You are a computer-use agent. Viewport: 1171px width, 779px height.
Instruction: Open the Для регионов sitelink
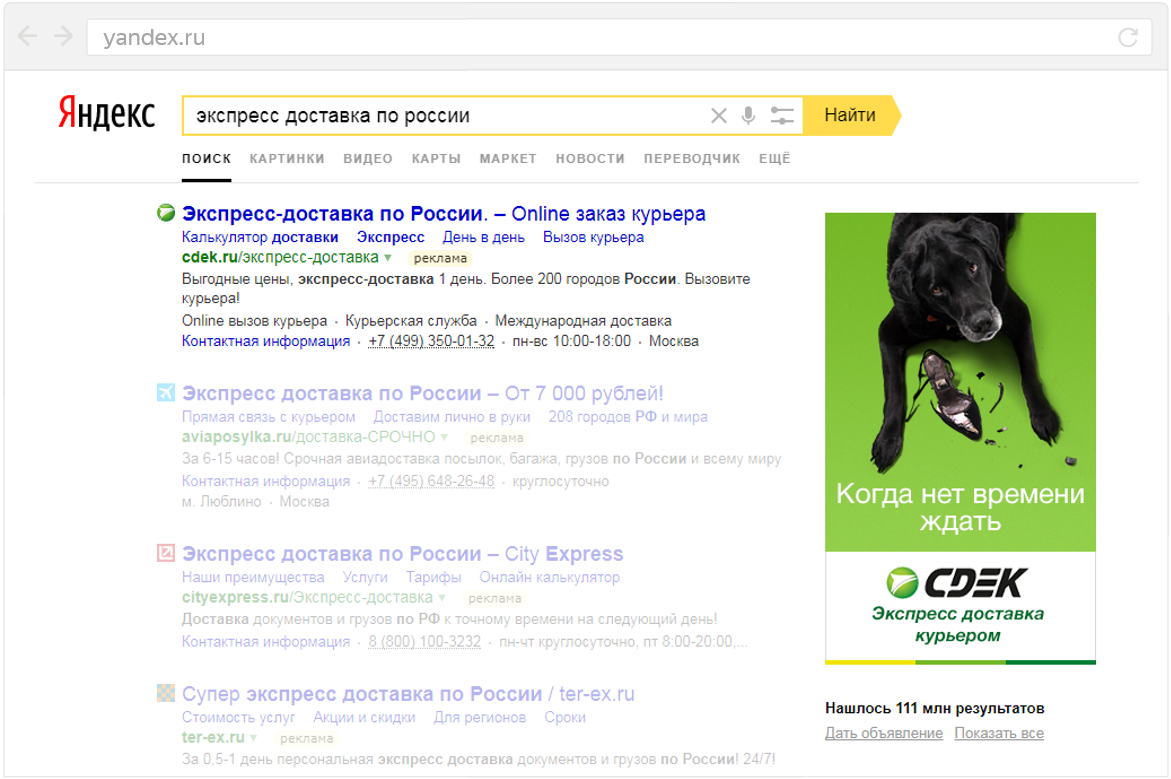click(479, 718)
